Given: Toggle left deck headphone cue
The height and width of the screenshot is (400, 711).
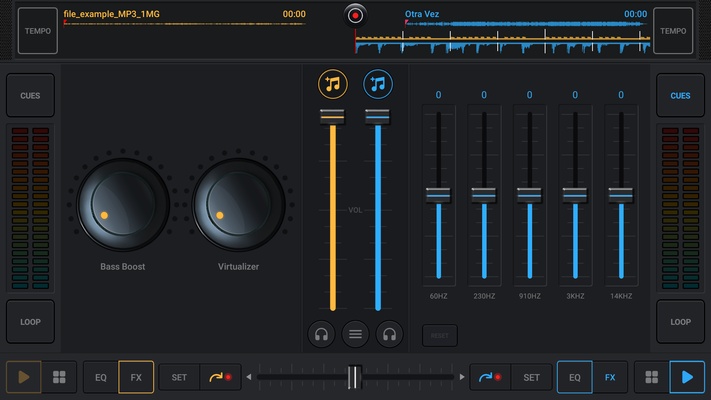Looking at the screenshot, I should point(321,334).
